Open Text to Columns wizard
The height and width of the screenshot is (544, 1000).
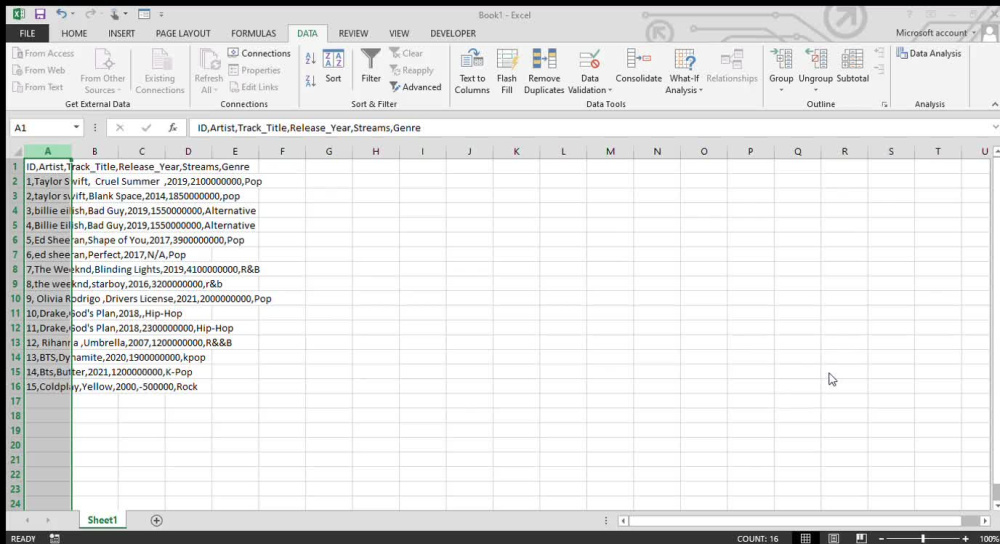[x=472, y=71]
